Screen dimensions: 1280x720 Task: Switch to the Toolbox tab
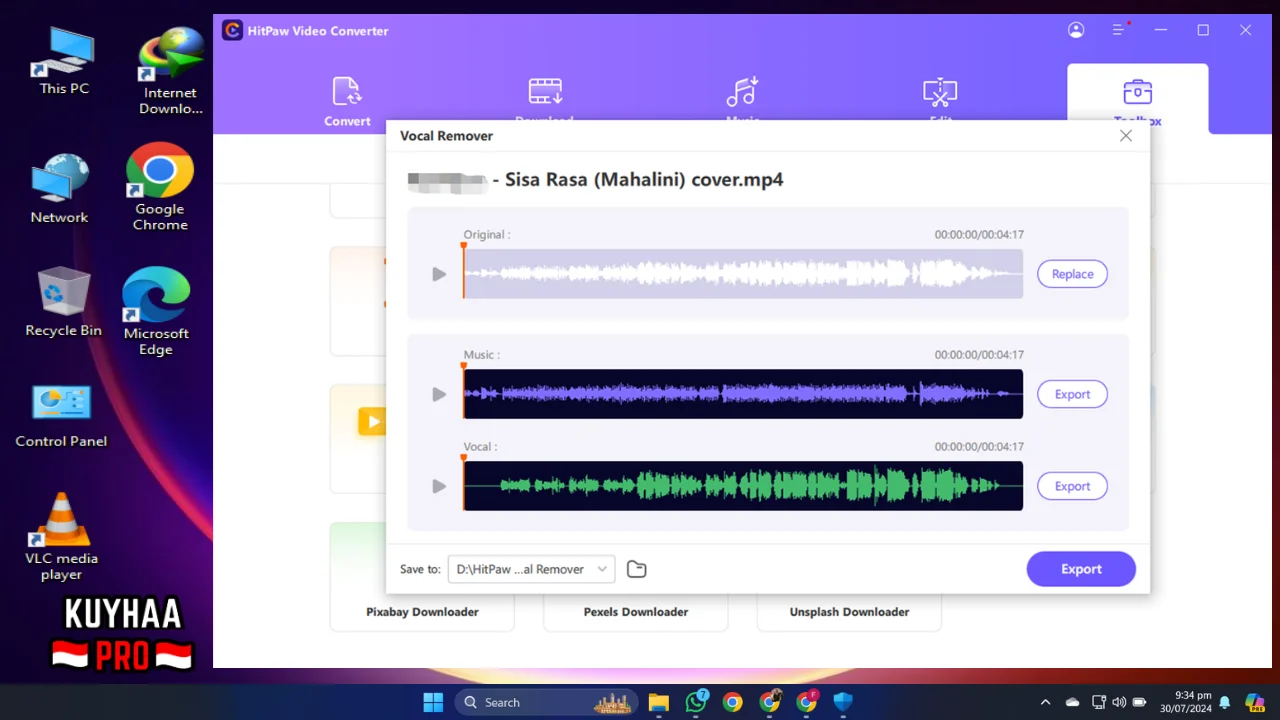1137,99
